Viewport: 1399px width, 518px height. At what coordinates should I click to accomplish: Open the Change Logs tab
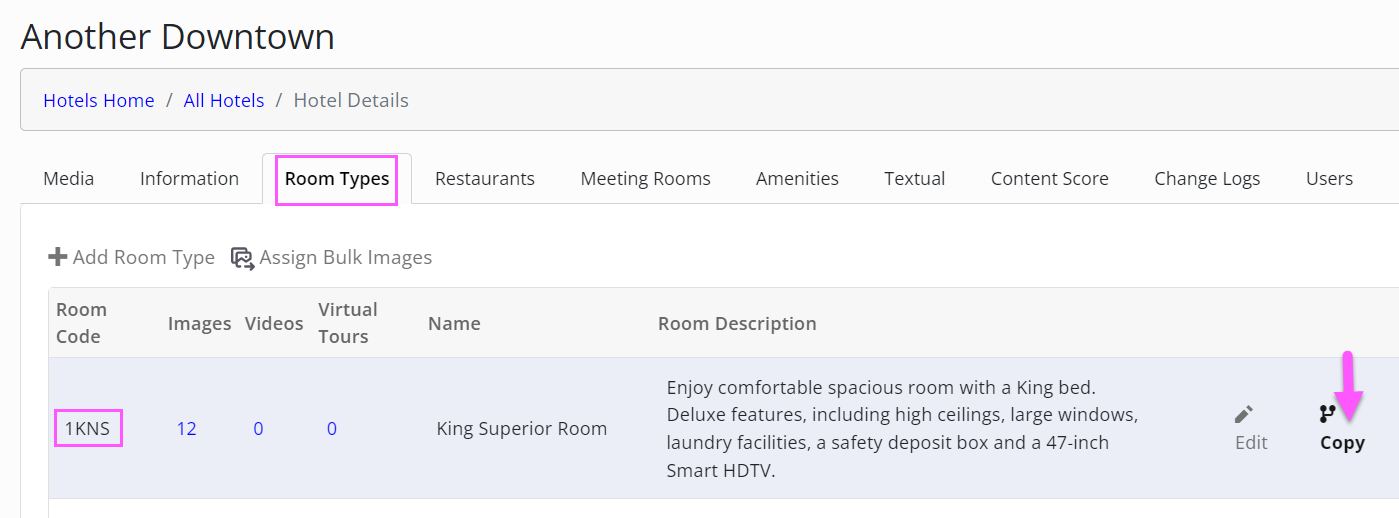click(1207, 179)
